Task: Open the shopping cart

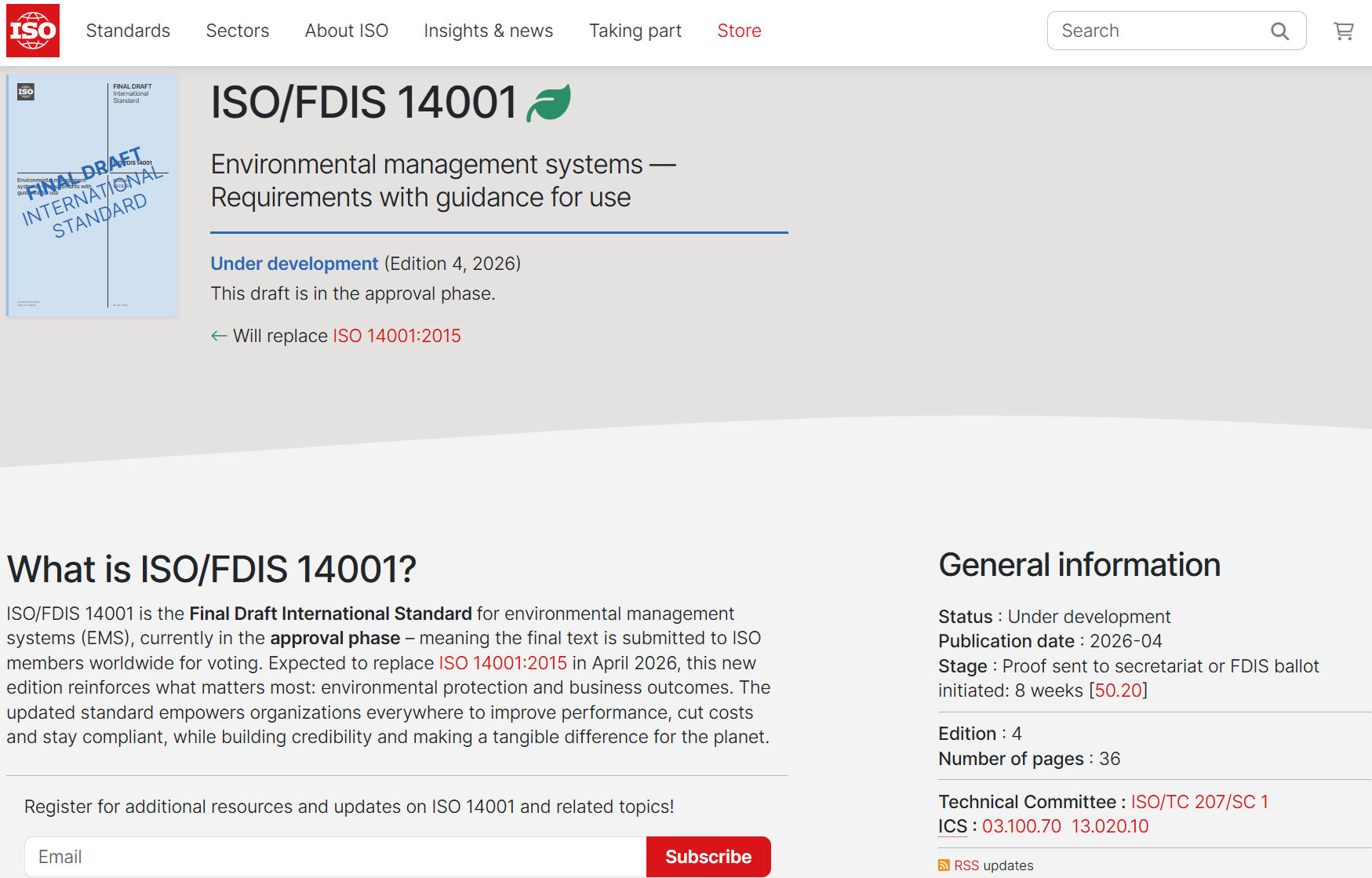Action: tap(1343, 31)
